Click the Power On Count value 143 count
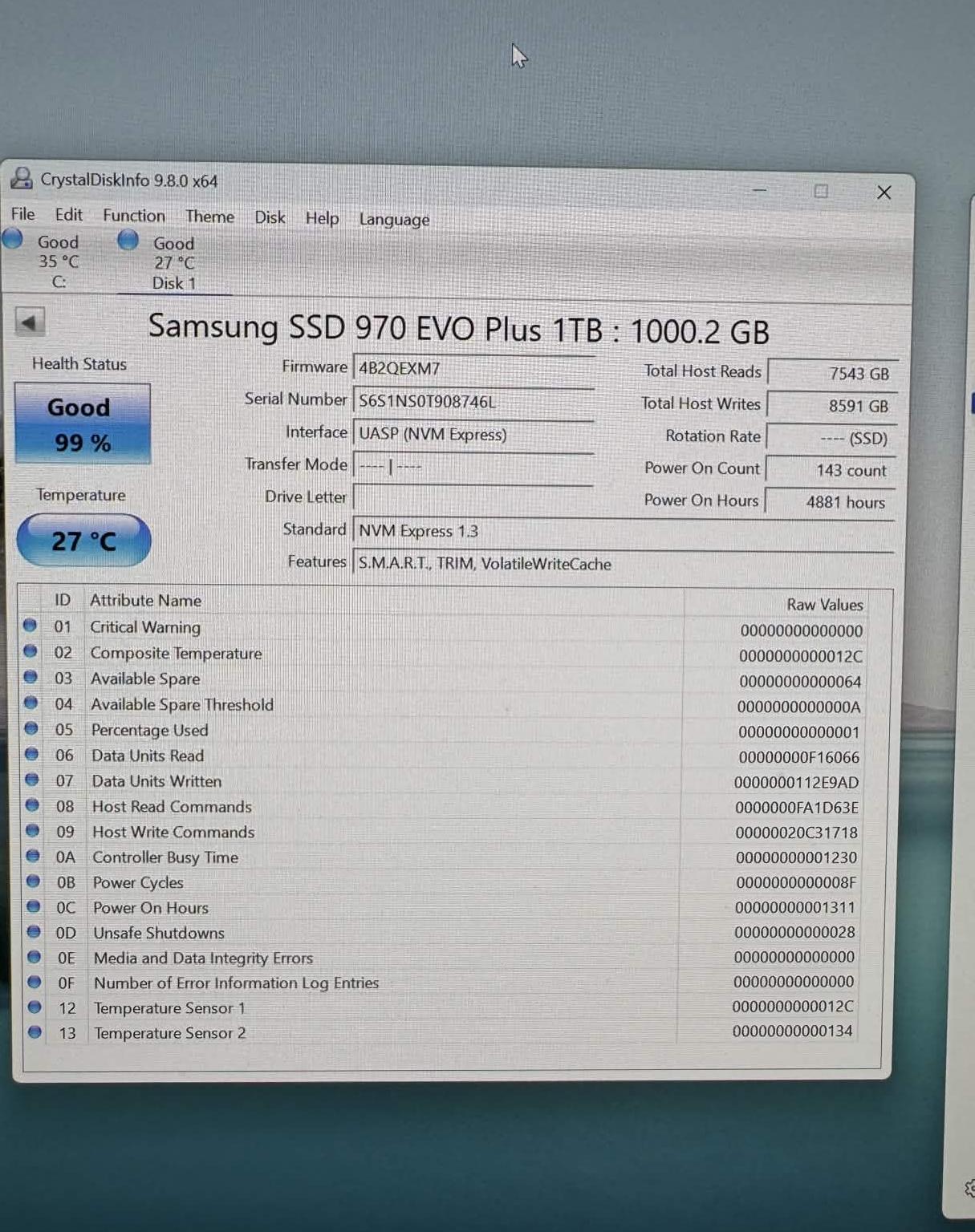 click(x=831, y=470)
